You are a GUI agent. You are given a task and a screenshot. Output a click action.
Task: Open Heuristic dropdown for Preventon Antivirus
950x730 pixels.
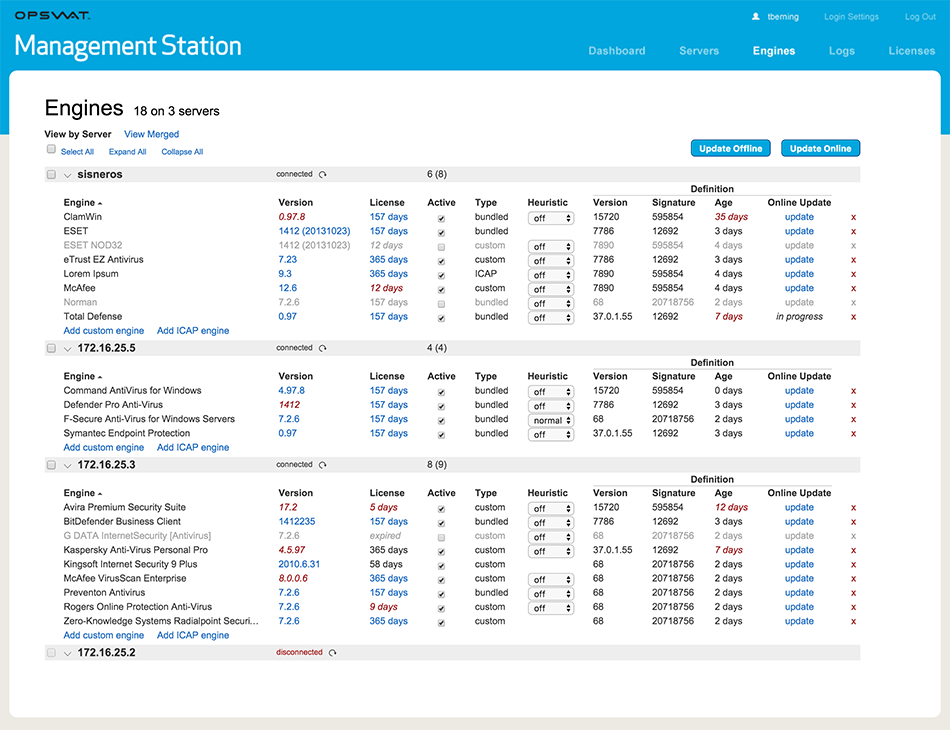(x=551, y=594)
